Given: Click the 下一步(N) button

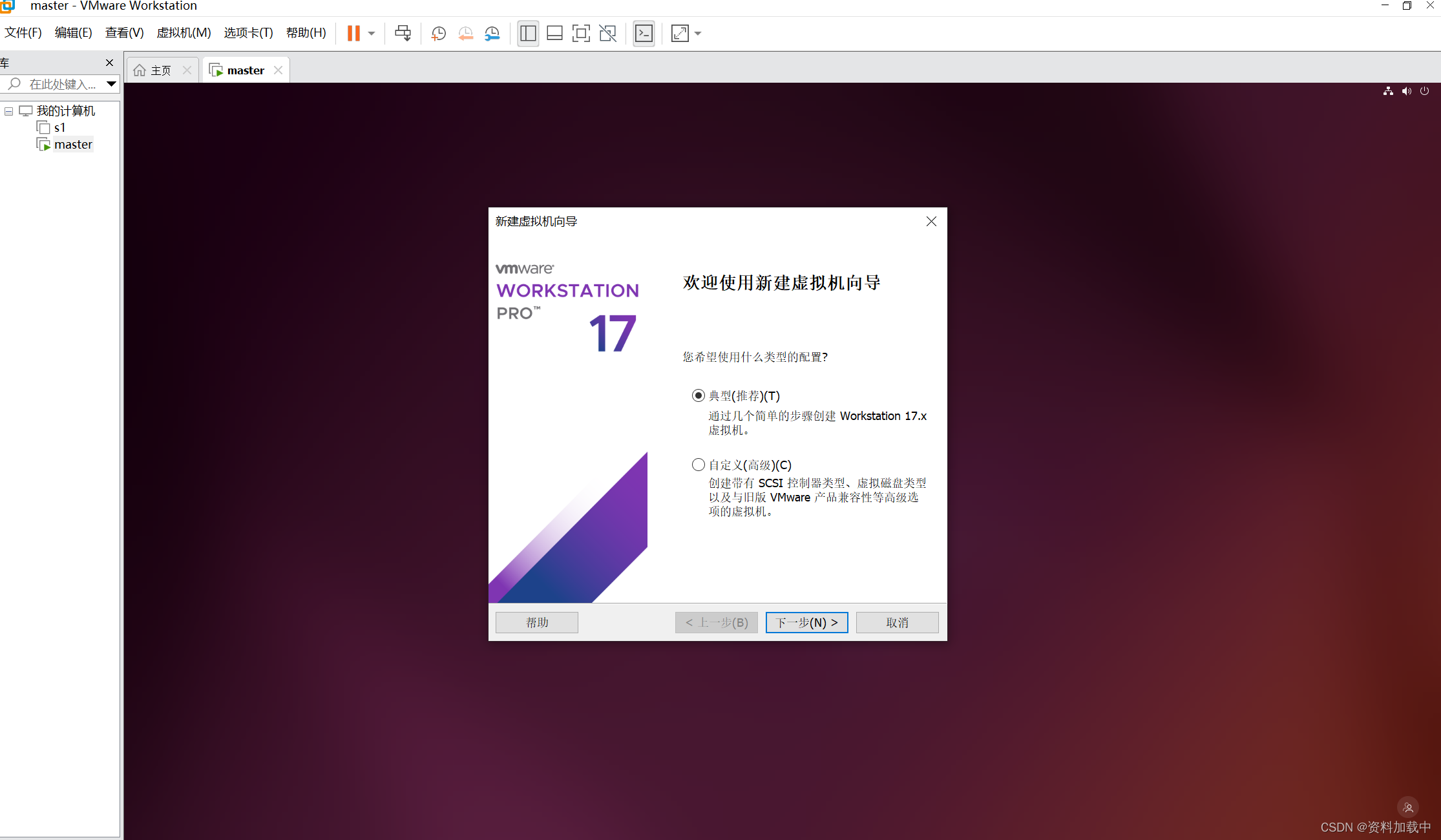Looking at the screenshot, I should click(x=806, y=622).
